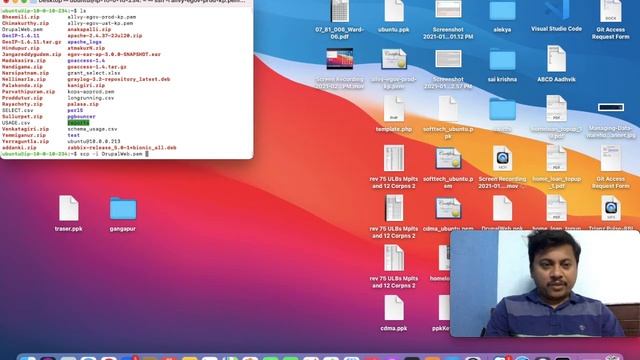Click graylog-3.2-repository_latest.deb in terminal
The width and height of the screenshot is (640, 360).
tap(119, 79)
